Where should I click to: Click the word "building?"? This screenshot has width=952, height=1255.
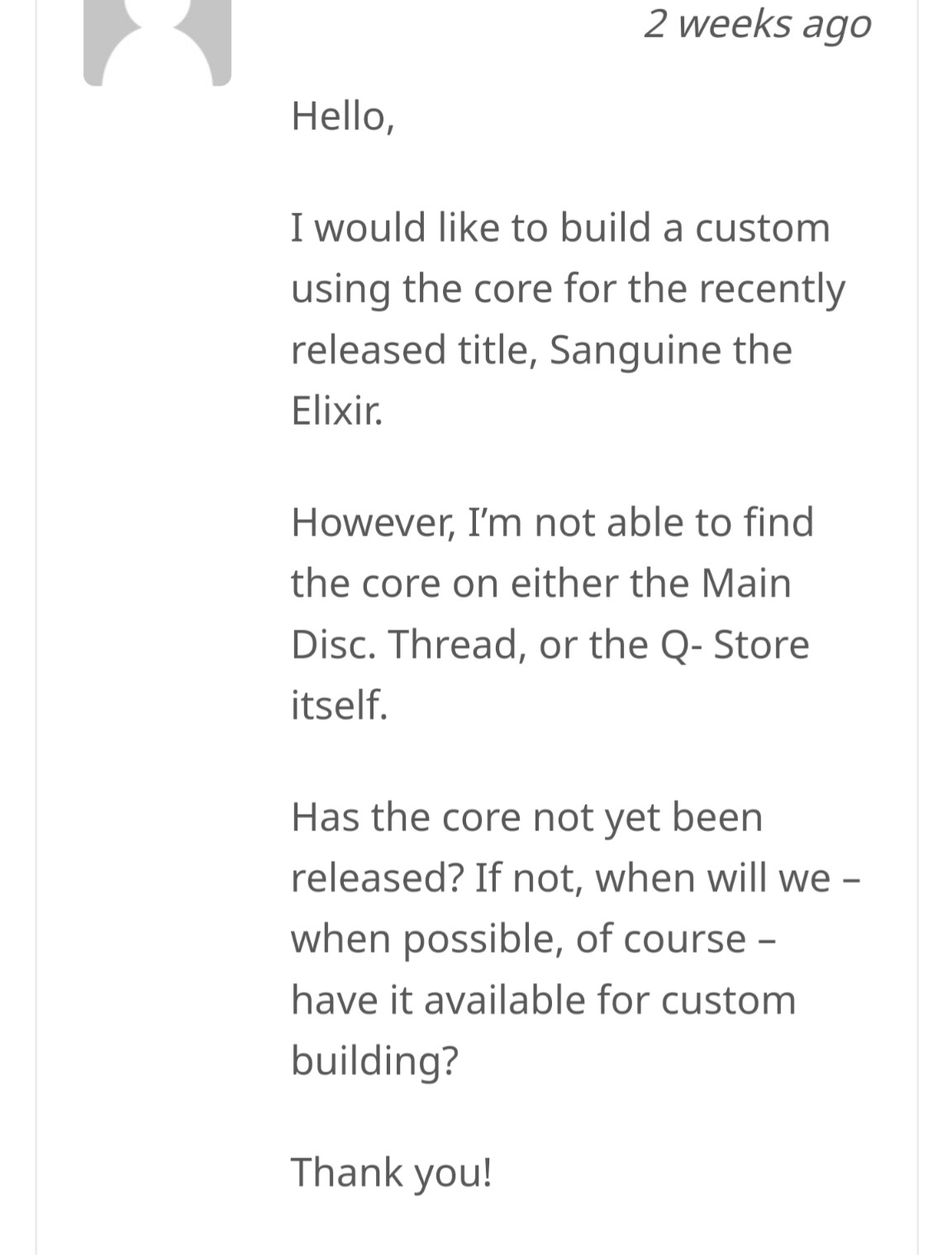coord(374,1060)
